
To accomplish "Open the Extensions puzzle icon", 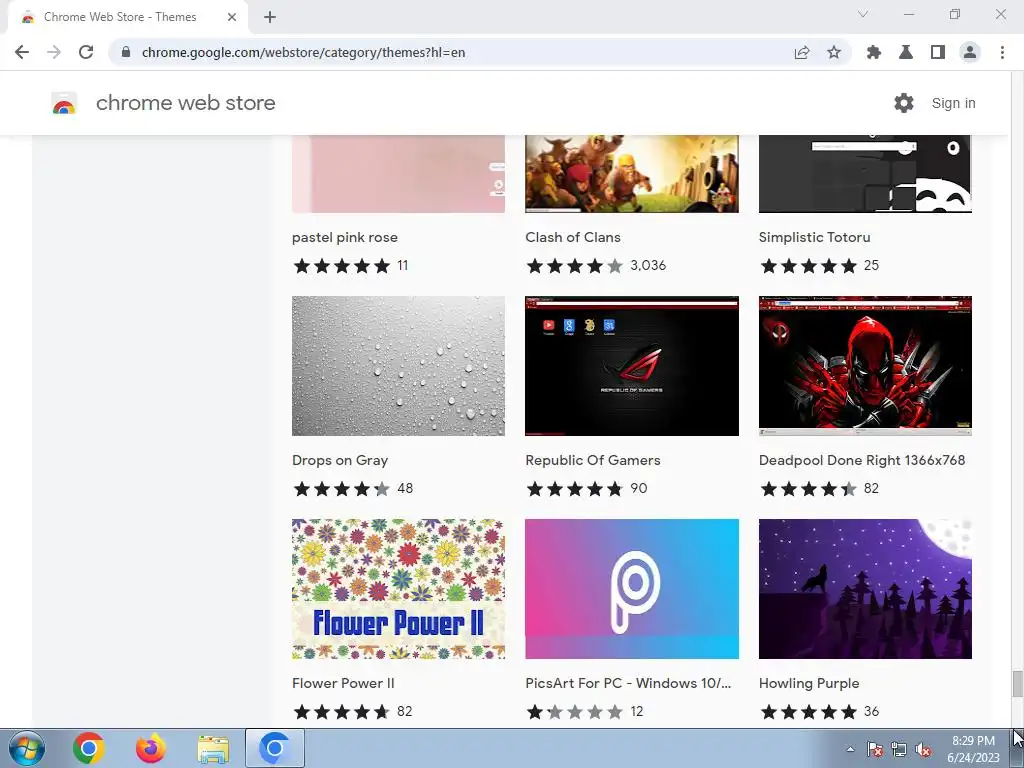I will tap(874, 52).
